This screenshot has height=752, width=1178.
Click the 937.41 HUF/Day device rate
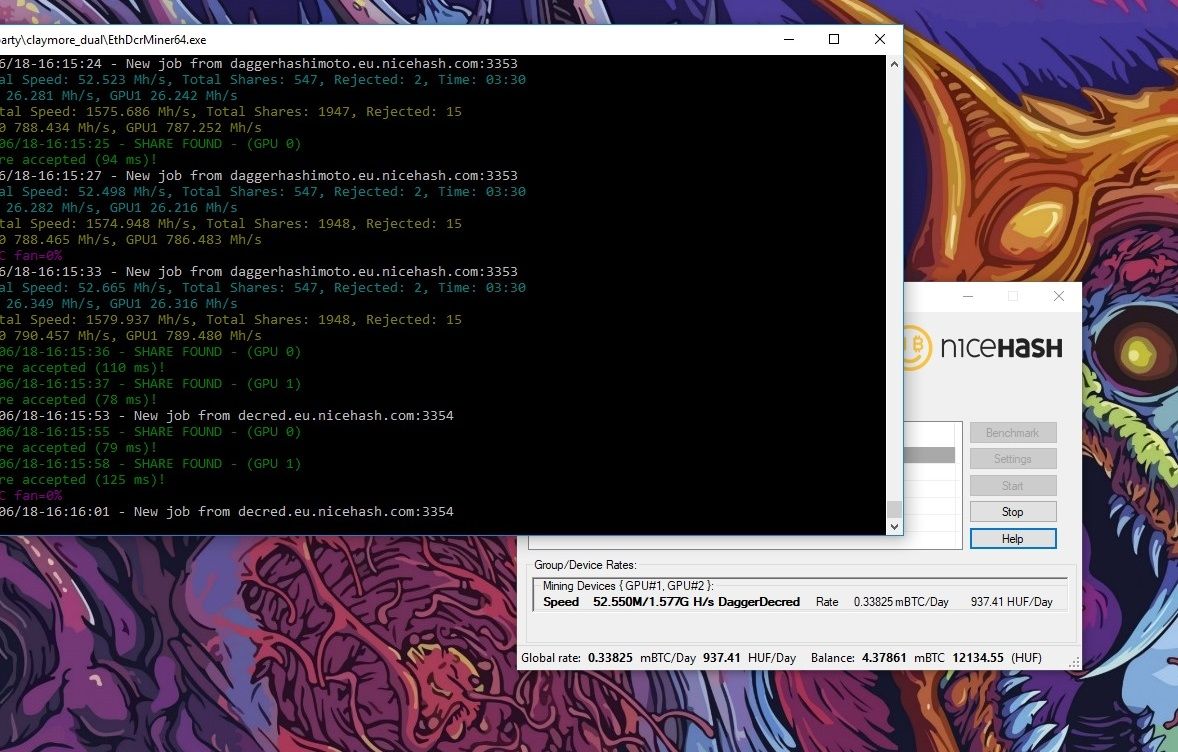(1011, 602)
